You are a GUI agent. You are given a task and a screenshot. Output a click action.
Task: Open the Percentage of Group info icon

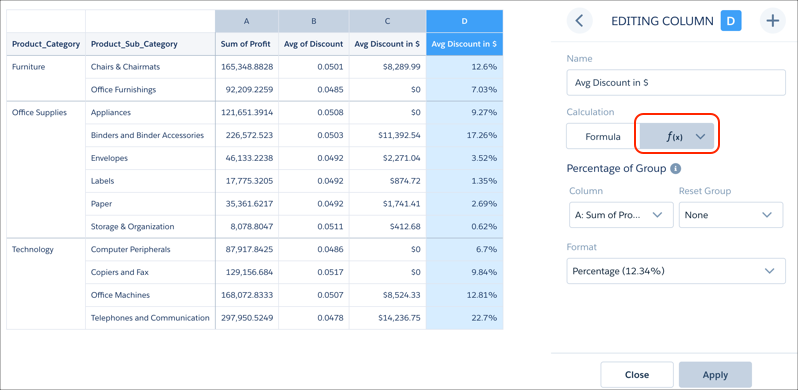click(x=675, y=169)
